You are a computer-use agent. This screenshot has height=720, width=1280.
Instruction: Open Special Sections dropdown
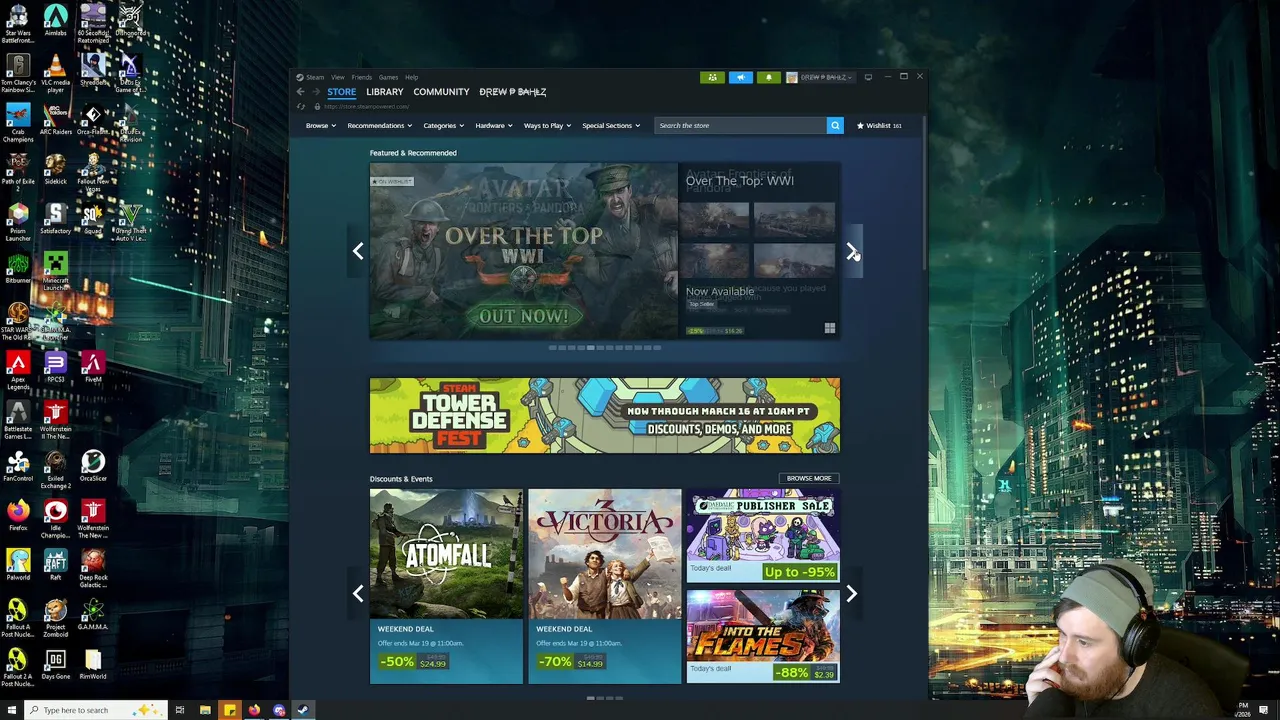click(x=611, y=126)
